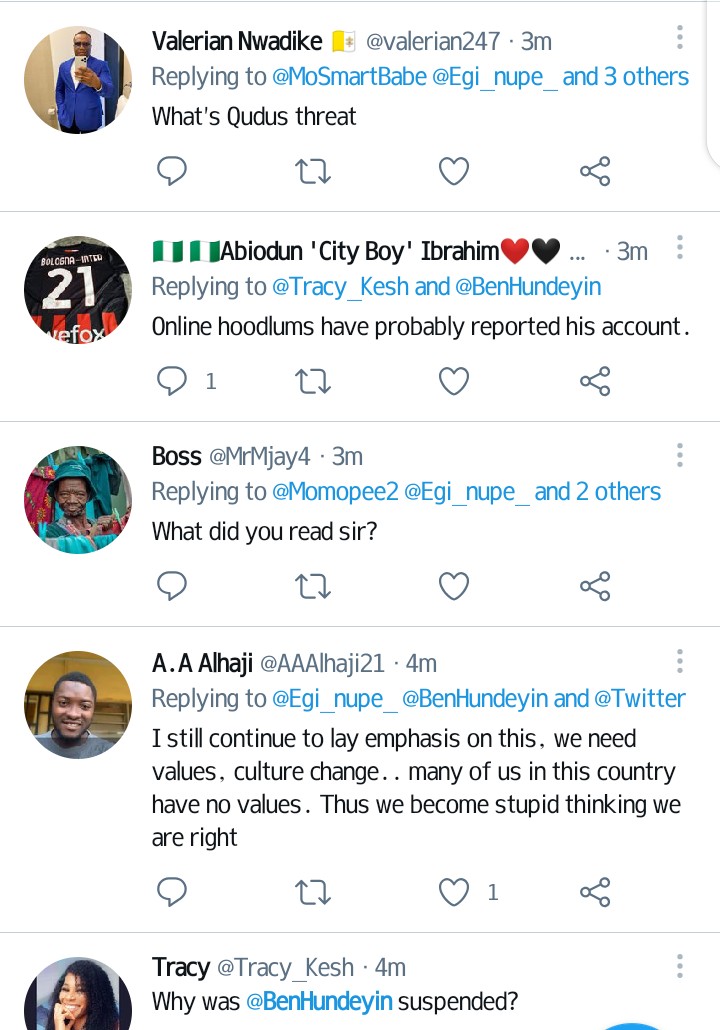Reply to 'What did you read sir?' tweet
This screenshot has height=1030, width=720.
pos(172,585)
